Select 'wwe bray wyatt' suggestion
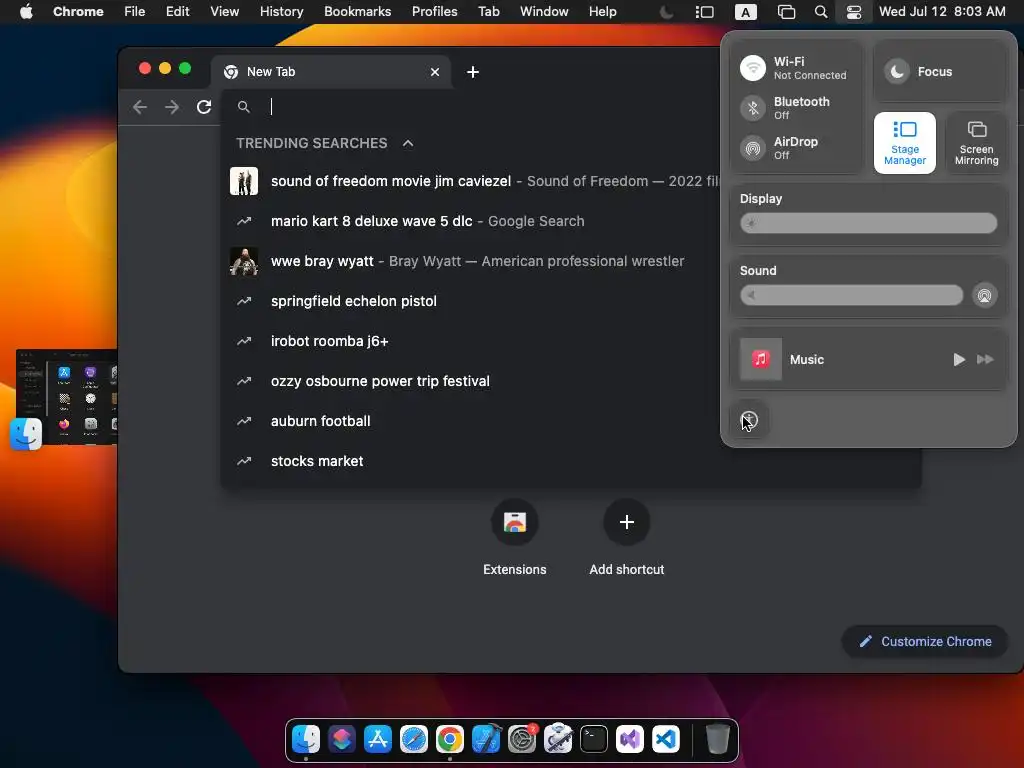This screenshot has height=768, width=1024. [470, 261]
